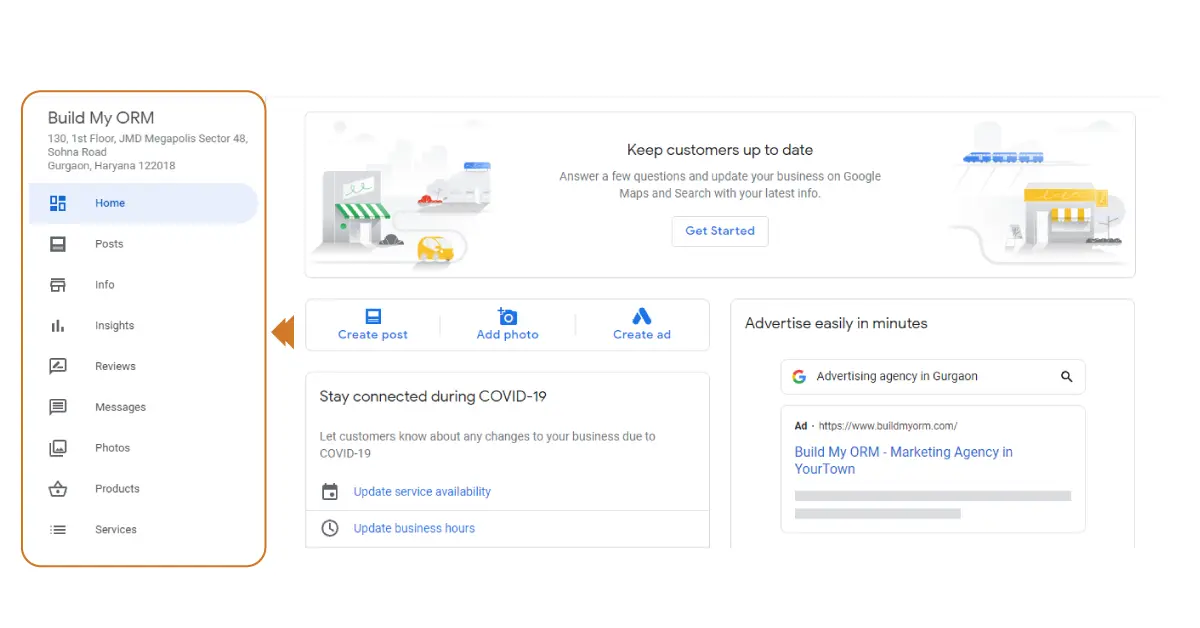This screenshot has height=628, width=1200.
Task: Open Update service availability link
Action: tap(422, 492)
